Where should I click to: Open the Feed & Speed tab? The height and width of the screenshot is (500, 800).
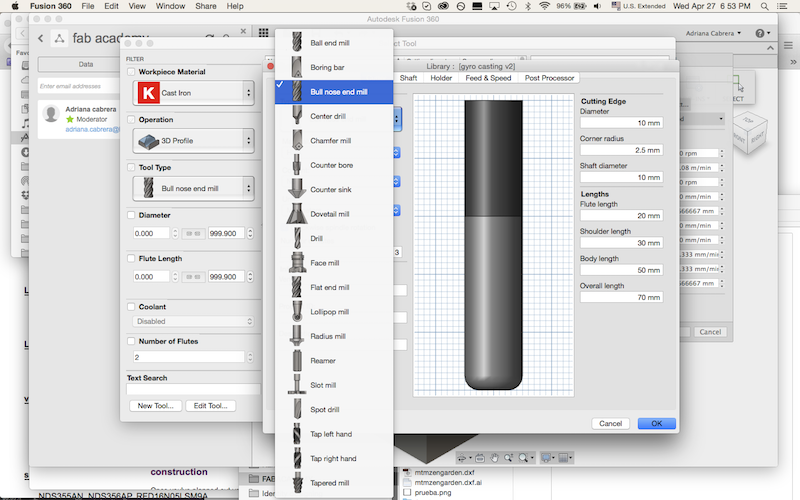click(488, 78)
